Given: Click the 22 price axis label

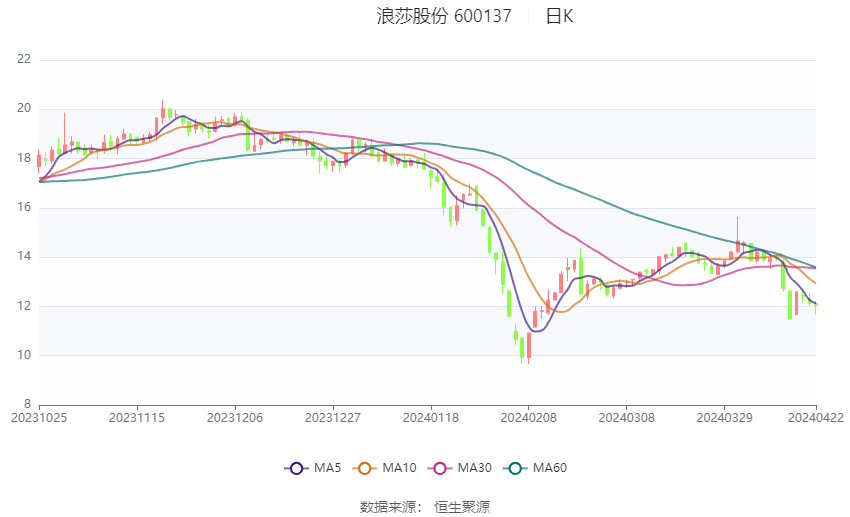Looking at the screenshot, I should [x=24, y=59].
